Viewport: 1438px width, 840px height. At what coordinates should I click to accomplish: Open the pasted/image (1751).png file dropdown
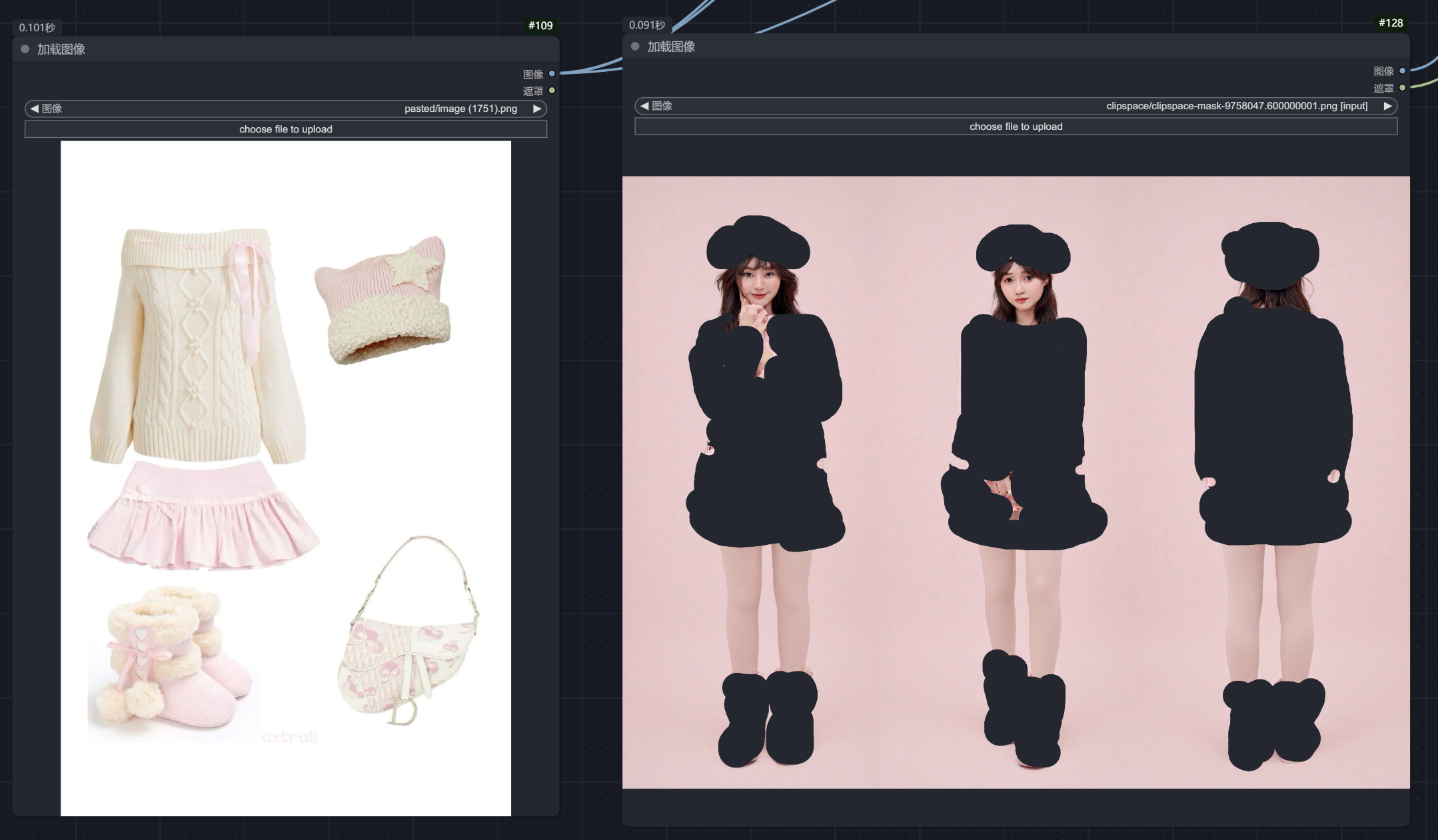286,109
